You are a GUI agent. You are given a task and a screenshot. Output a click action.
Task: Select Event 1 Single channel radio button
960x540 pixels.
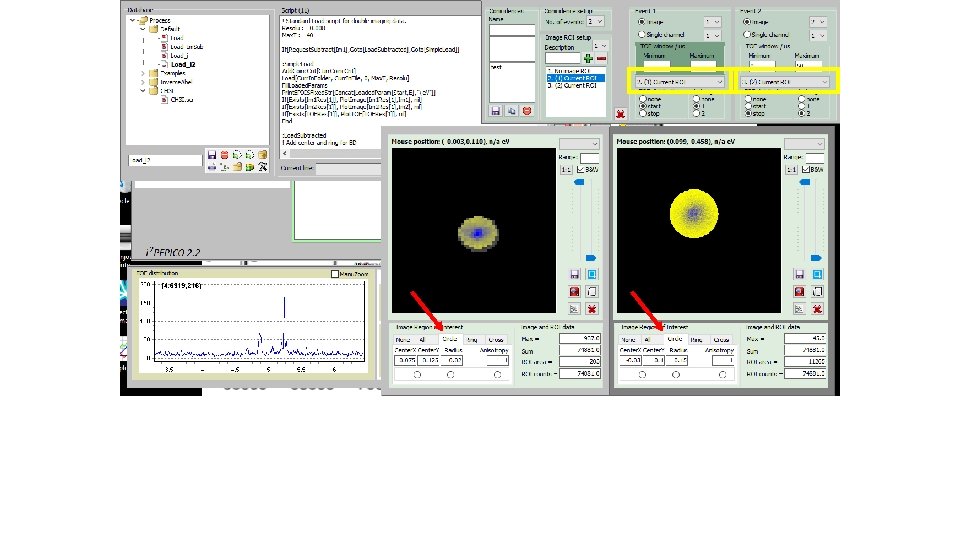[642, 34]
